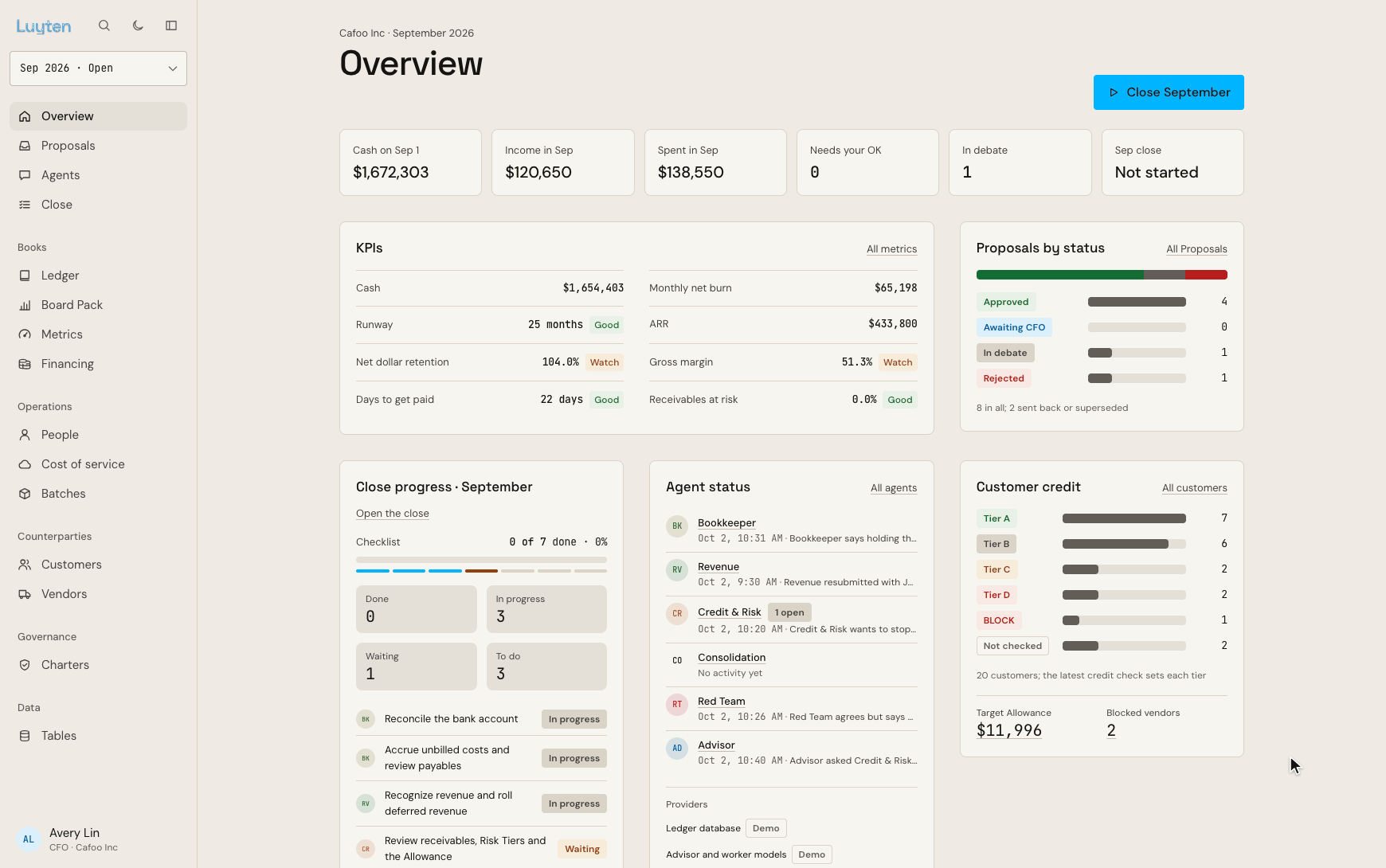Image resolution: width=1386 pixels, height=868 pixels.
Task: Click the Approved status badge
Action: (1006, 302)
